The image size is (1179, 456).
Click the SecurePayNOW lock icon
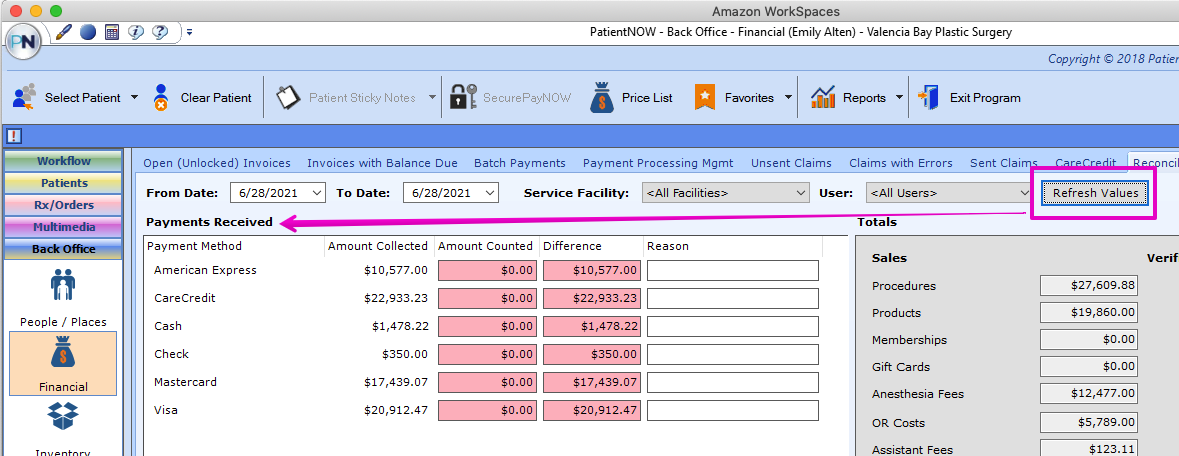[463, 97]
